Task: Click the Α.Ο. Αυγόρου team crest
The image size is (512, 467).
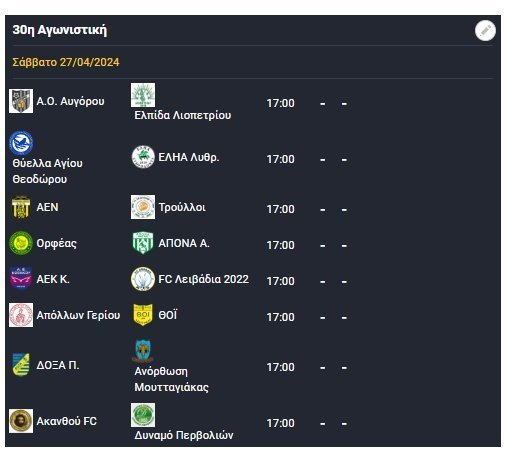Action: [21, 101]
